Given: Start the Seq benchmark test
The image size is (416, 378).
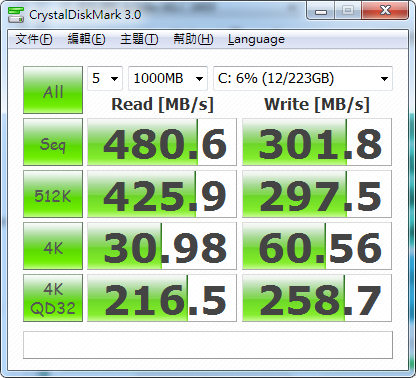Looking at the screenshot, I should pyautogui.click(x=53, y=142).
